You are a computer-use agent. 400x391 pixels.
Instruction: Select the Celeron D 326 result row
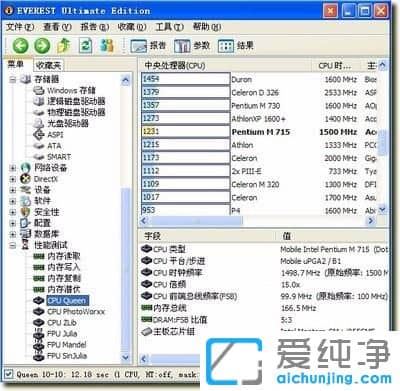(259, 92)
